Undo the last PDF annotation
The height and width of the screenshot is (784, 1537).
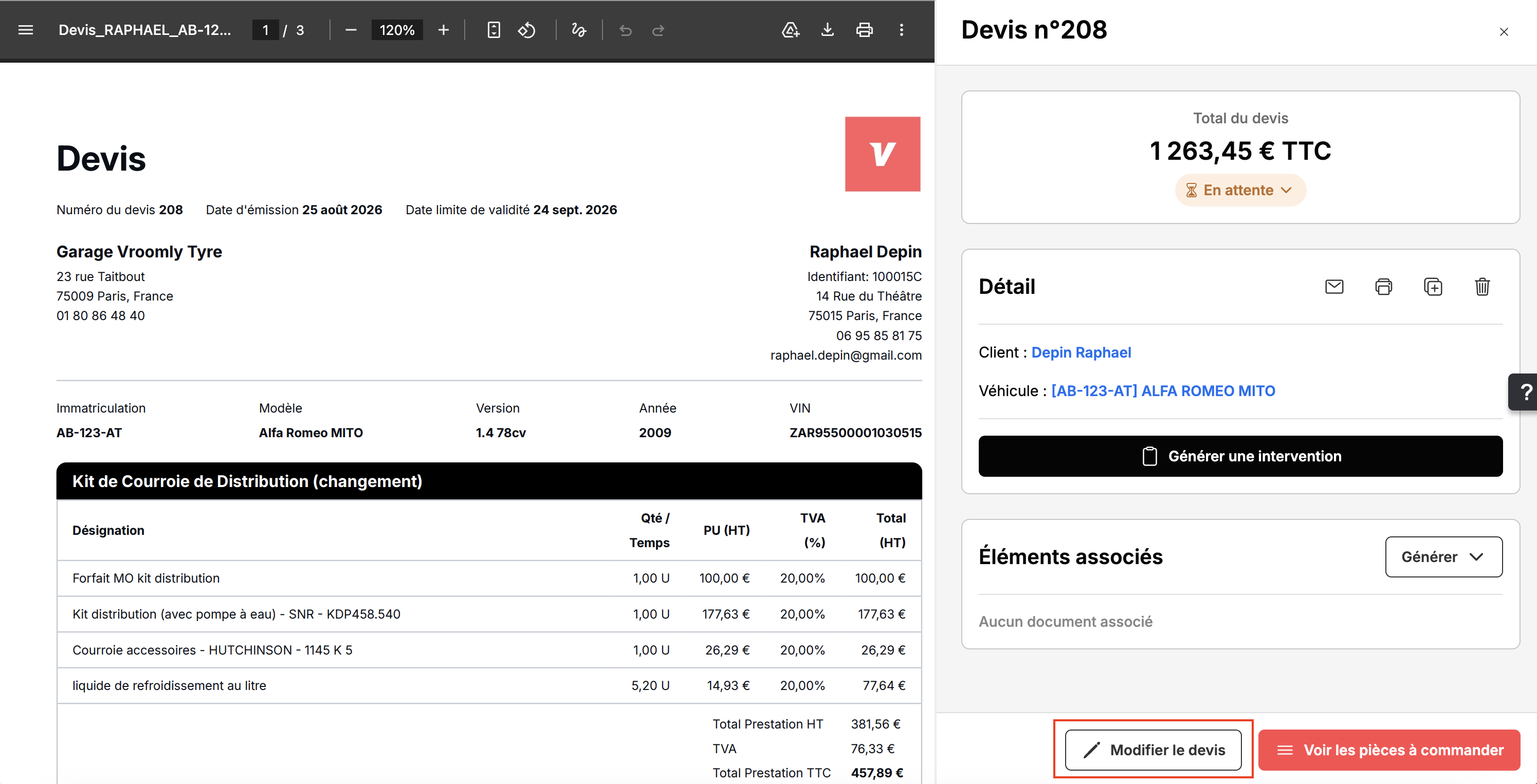point(625,30)
